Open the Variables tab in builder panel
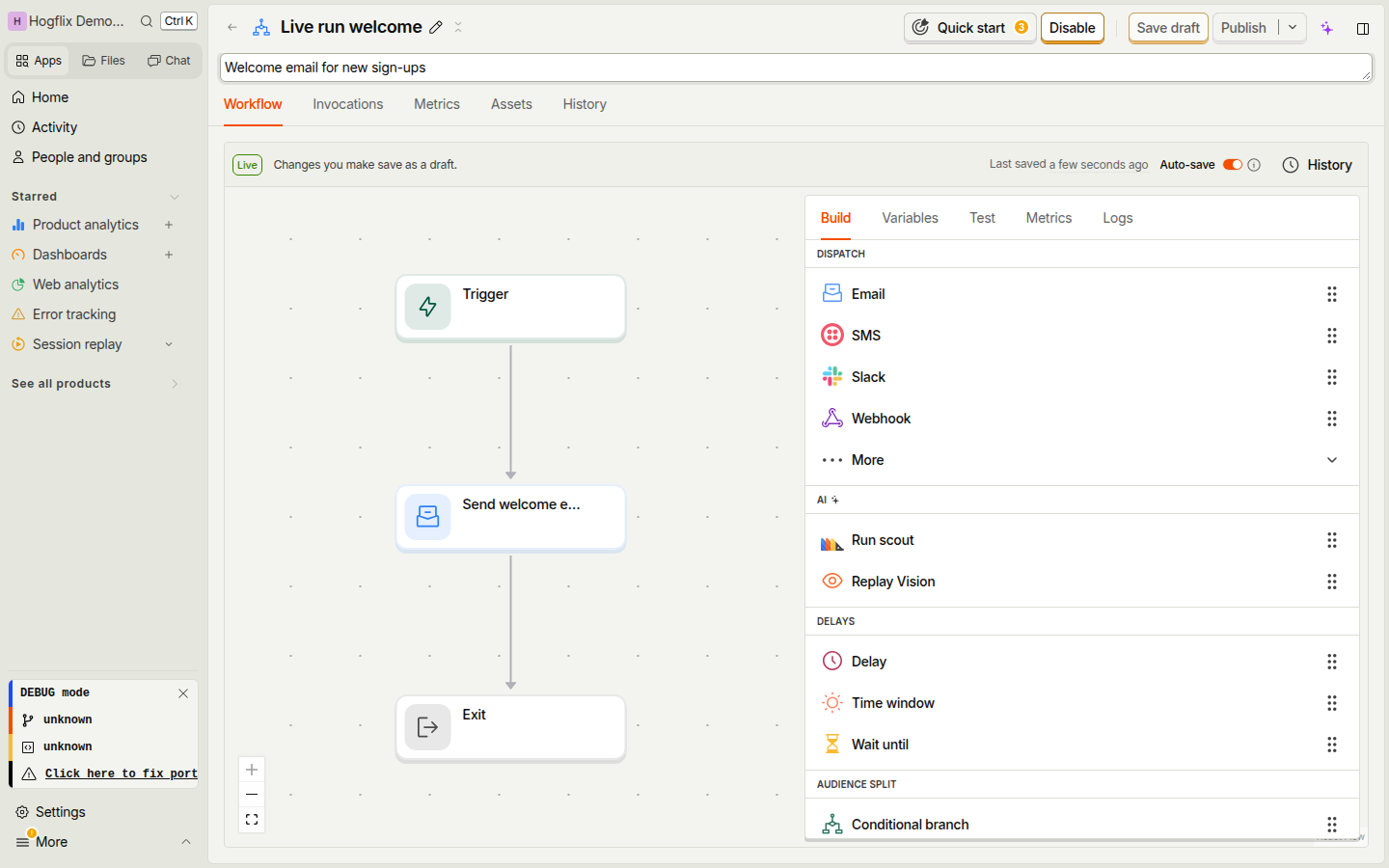Viewport: 1389px width, 868px height. (910, 218)
